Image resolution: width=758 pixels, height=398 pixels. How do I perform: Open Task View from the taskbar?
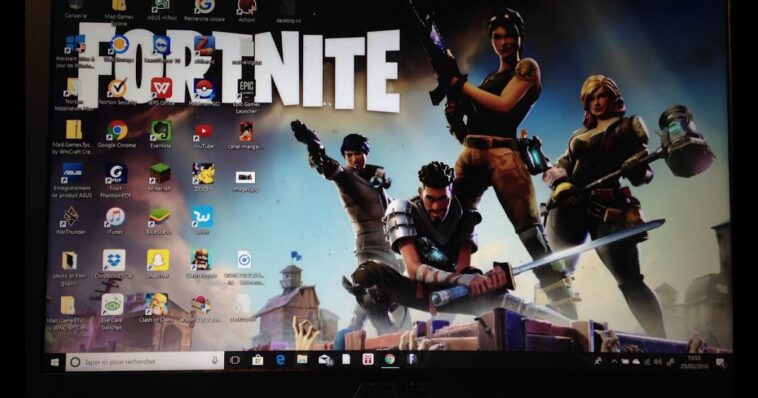coord(235,361)
